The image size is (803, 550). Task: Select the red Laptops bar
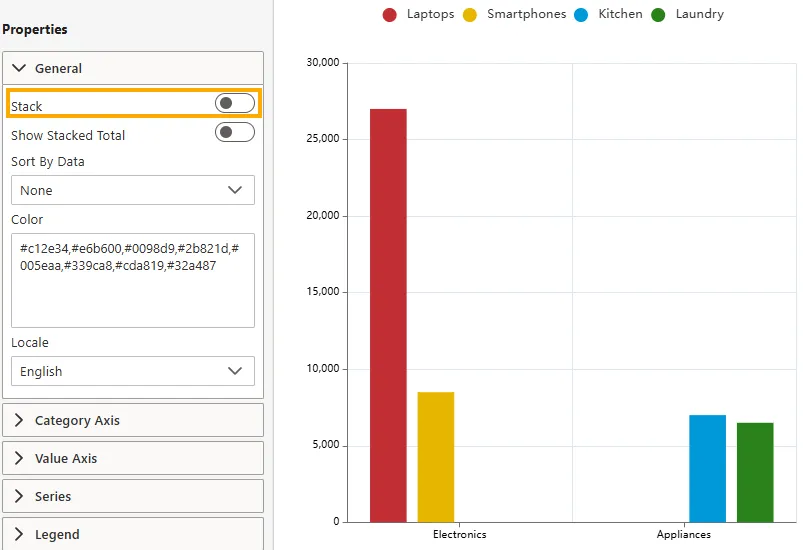388,315
